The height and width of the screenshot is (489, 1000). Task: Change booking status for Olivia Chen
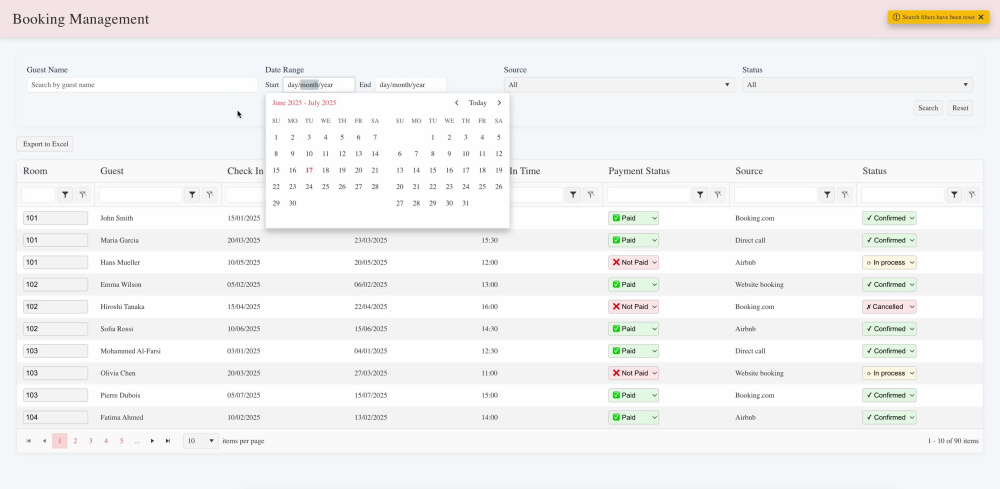click(x=889, y=373)
